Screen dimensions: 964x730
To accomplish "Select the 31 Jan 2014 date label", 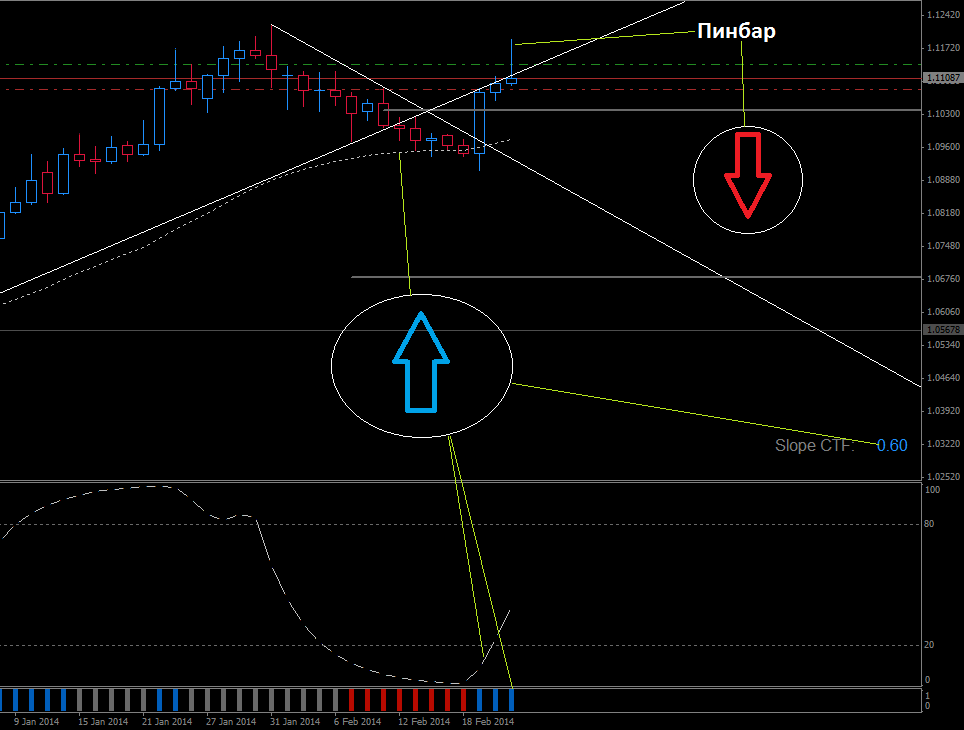I will pos(294,721).
